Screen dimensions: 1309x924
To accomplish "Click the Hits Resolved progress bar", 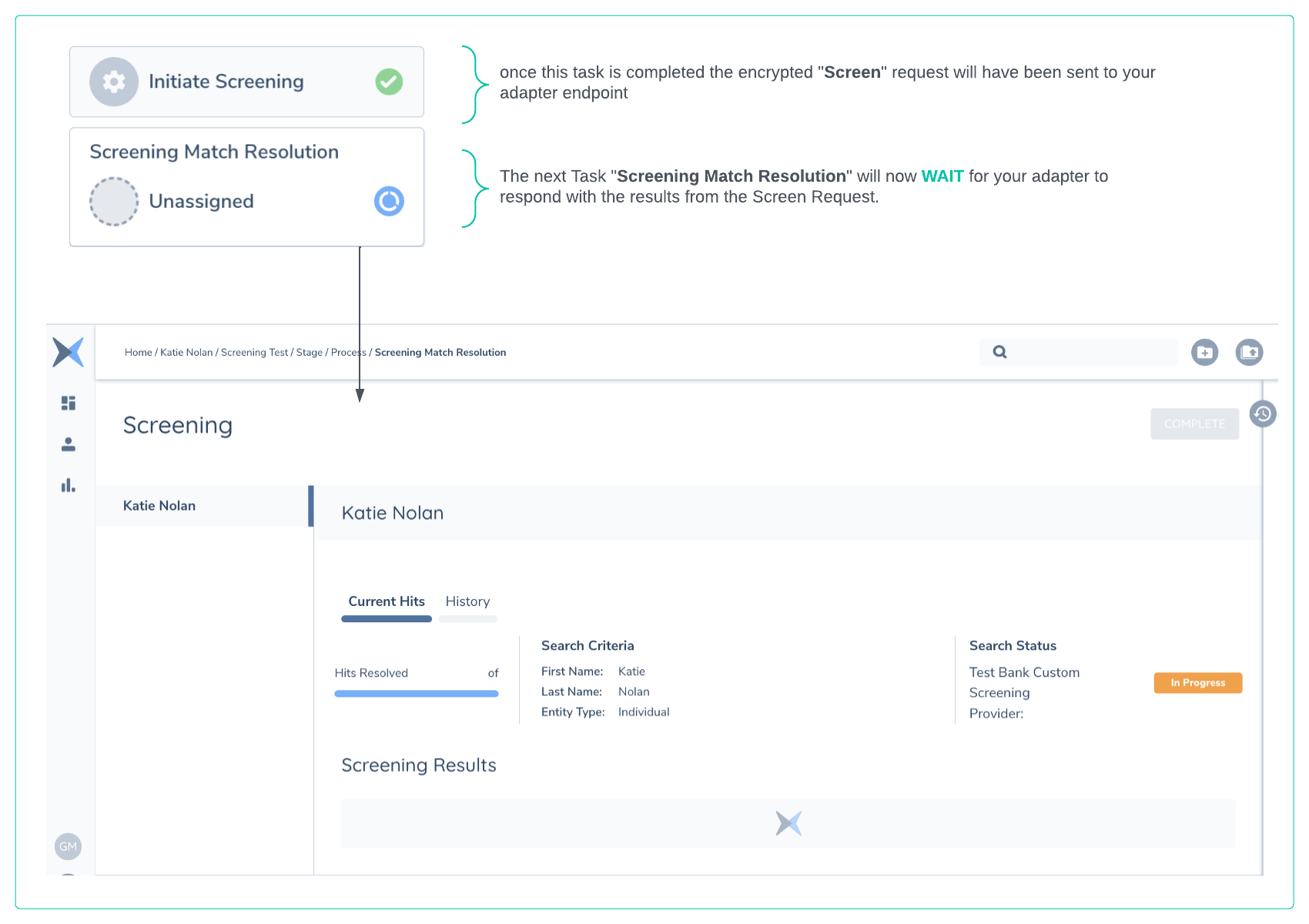I will coord(417,694).
